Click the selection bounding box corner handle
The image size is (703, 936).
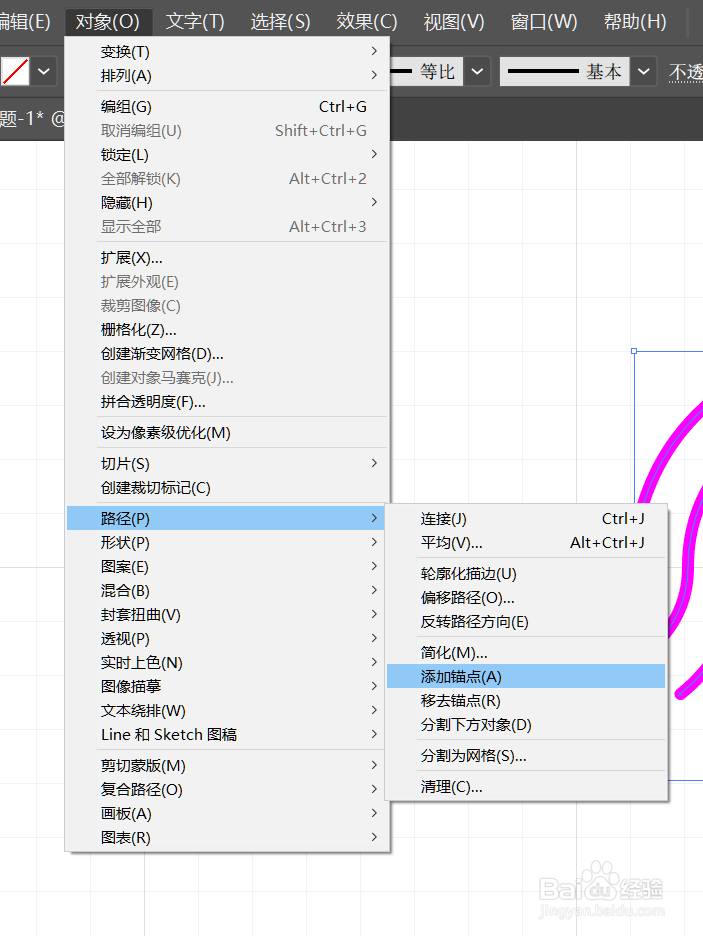pyautogui.click(x=634, y=351)
